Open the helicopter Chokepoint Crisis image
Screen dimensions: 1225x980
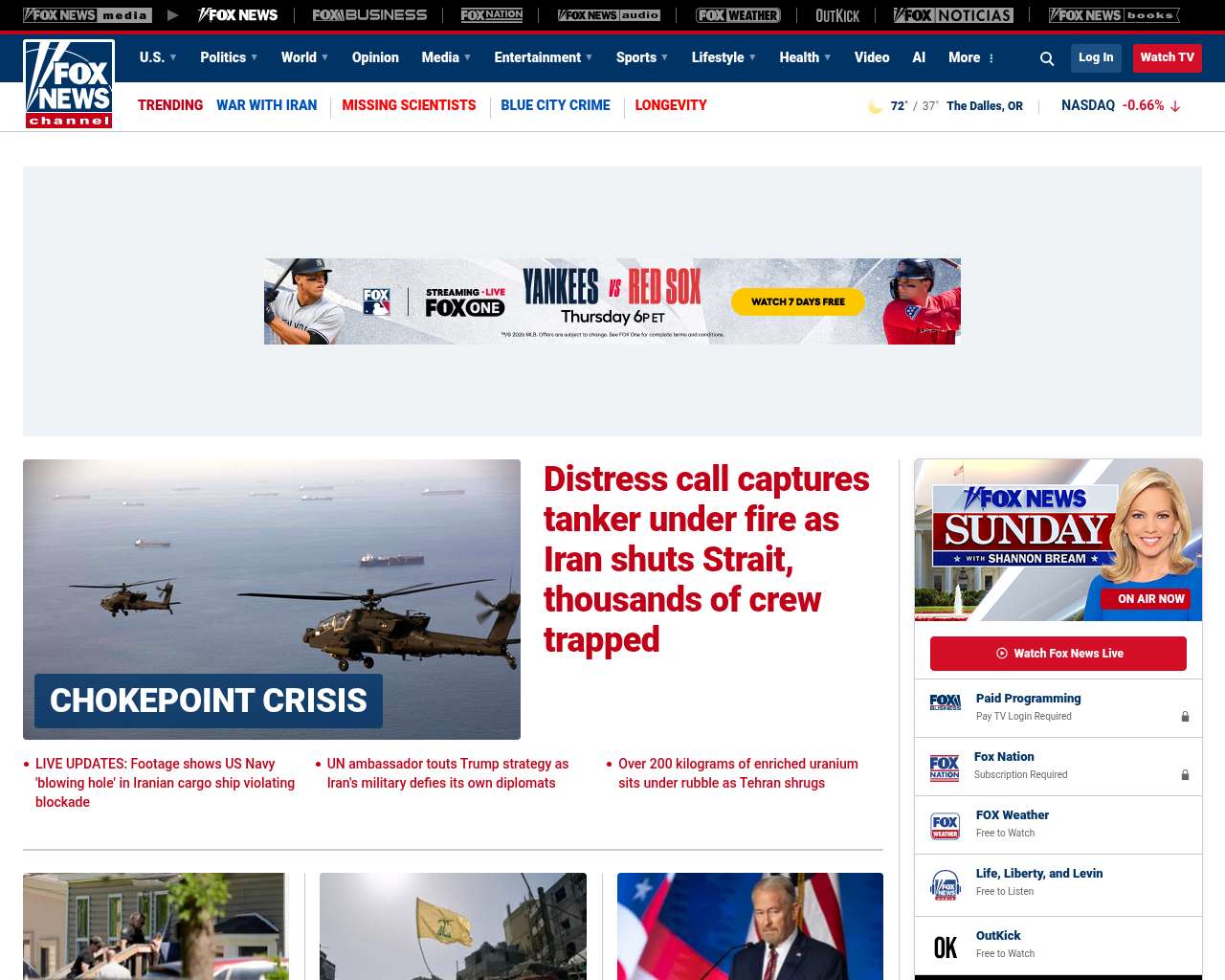[272, 599]
